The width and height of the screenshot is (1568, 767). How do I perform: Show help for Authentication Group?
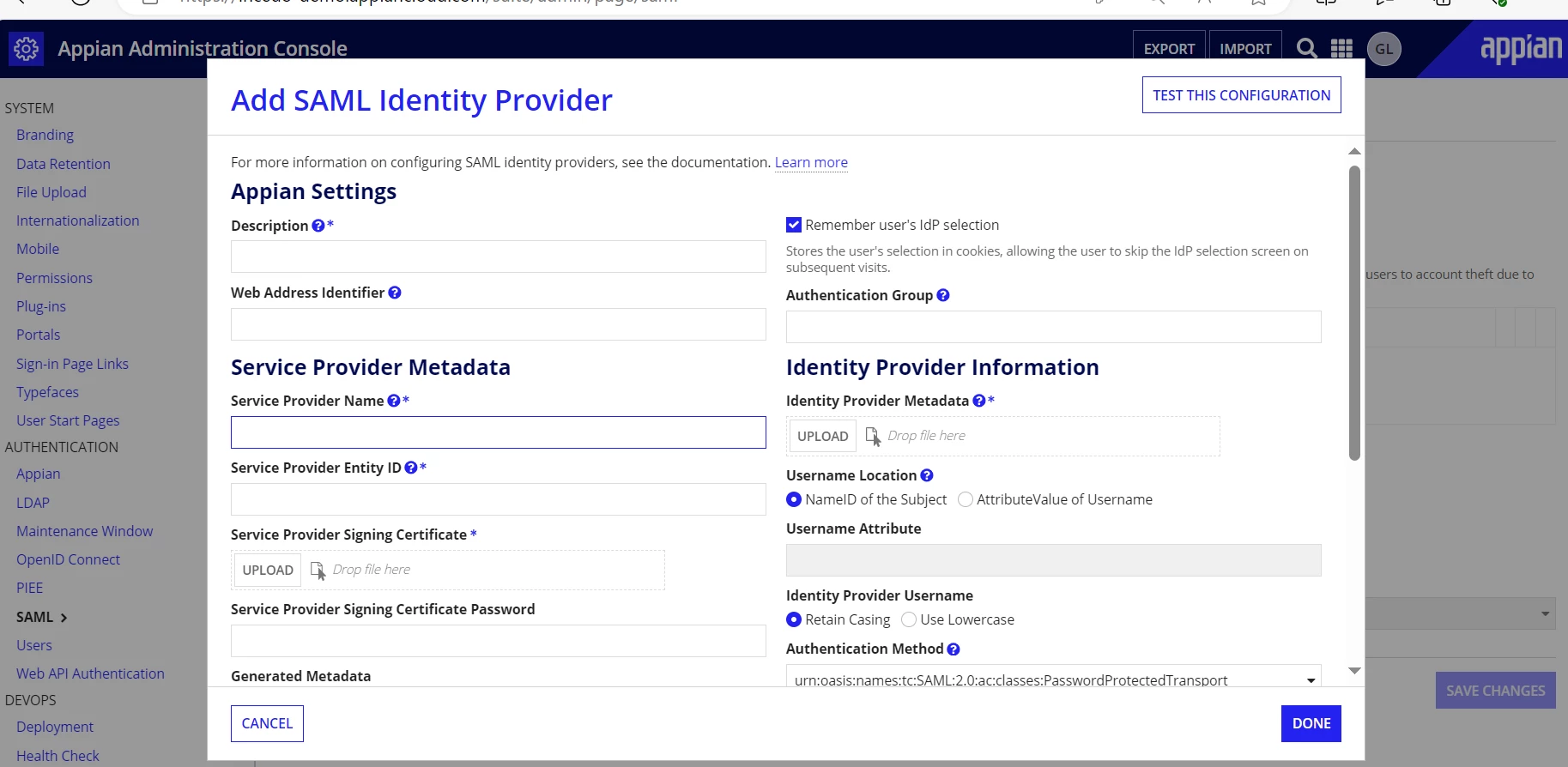pos(943,295)
